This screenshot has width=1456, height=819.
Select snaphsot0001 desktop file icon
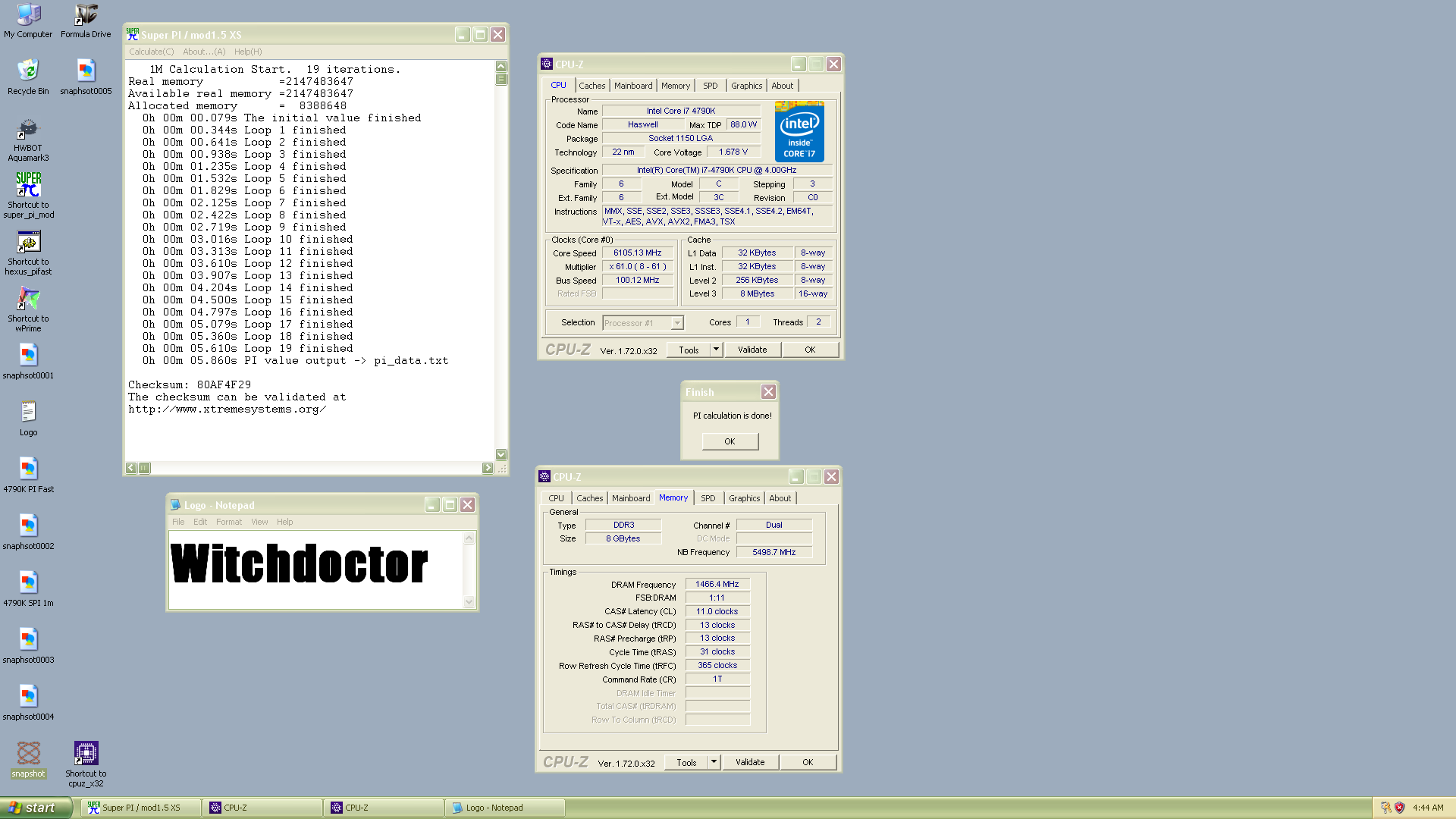tap(28, 361)
